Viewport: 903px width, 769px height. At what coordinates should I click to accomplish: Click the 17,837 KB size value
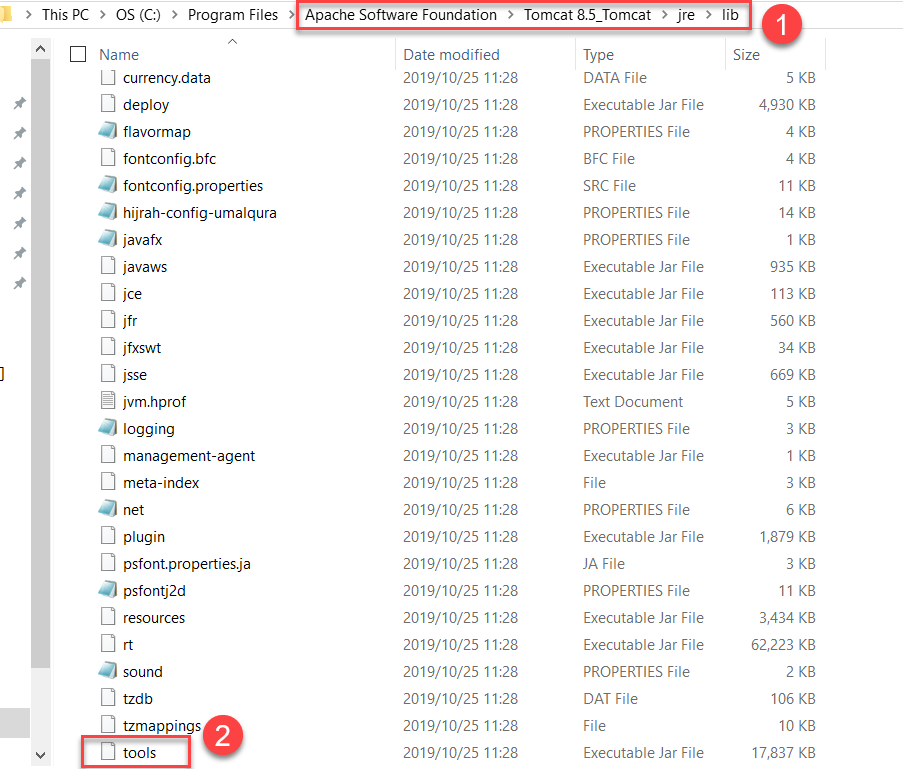pos(783,752)
